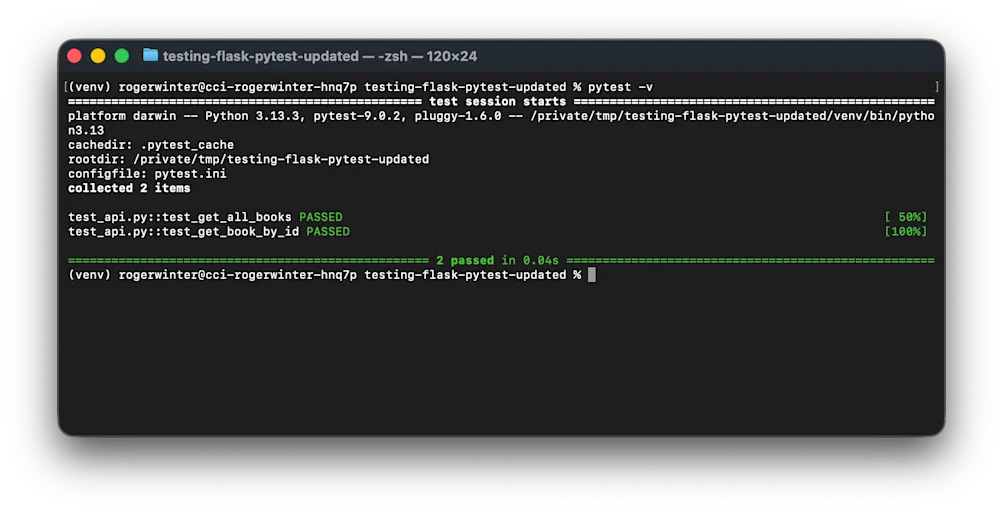Viewport: 1003px width, 513px height.
Task: Click the [100%] progress indicator
Action: coord(906,232)
